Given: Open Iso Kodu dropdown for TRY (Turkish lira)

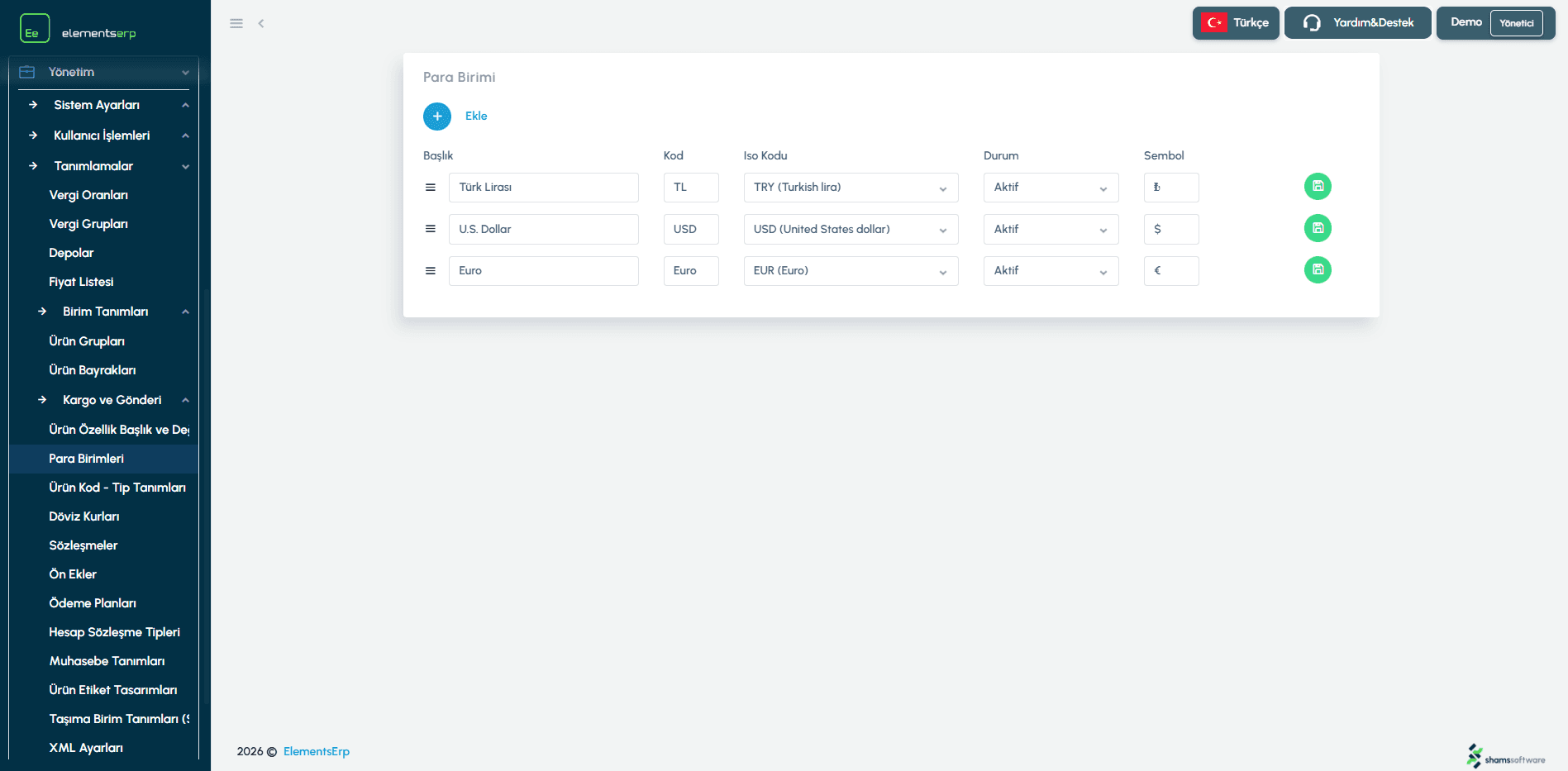Looking at the screenshot, I should pyautogui.click(x=851, y=188).
